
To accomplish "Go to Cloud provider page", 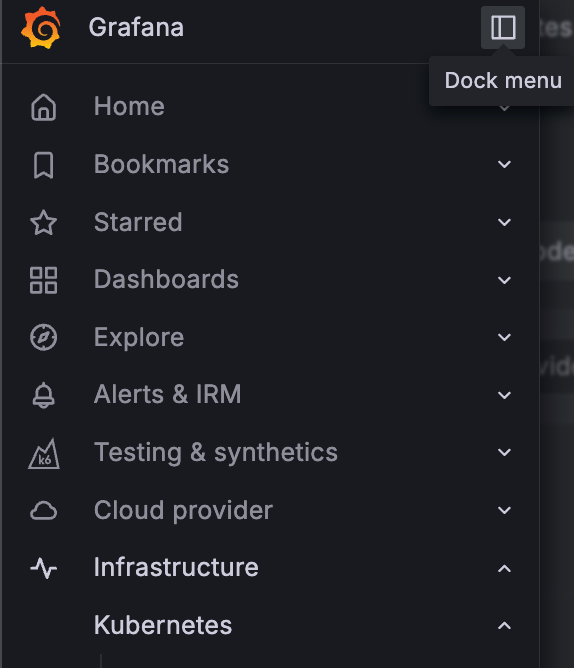I will (x=183, y=510).
